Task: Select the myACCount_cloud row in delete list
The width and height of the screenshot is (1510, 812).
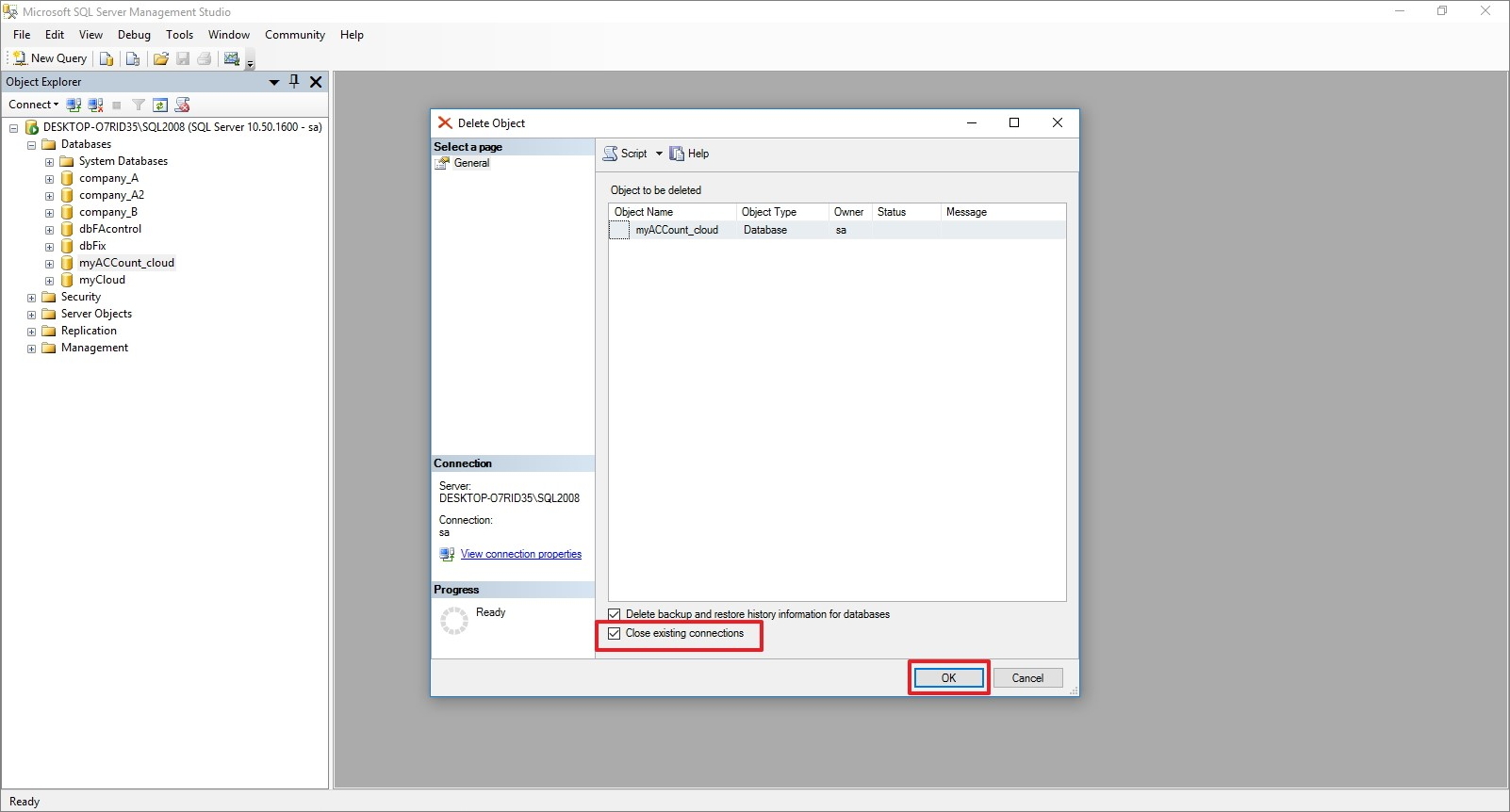Action: click(x=837, y=230)
